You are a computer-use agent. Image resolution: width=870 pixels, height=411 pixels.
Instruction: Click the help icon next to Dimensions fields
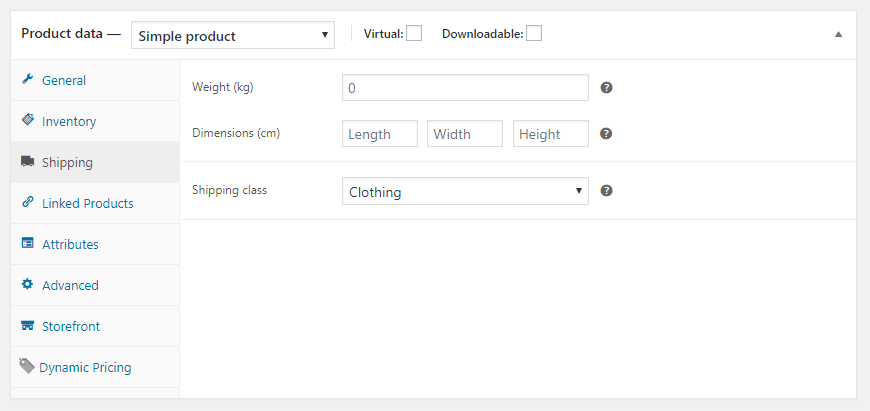coord(606,134)
